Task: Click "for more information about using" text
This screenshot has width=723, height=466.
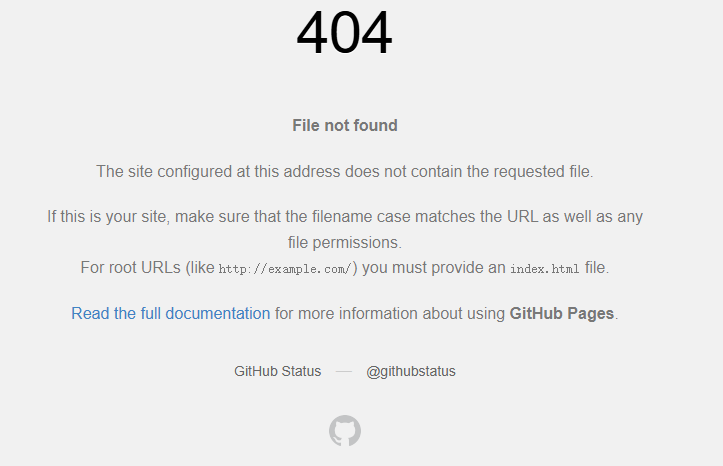Action: click(390, 313)
